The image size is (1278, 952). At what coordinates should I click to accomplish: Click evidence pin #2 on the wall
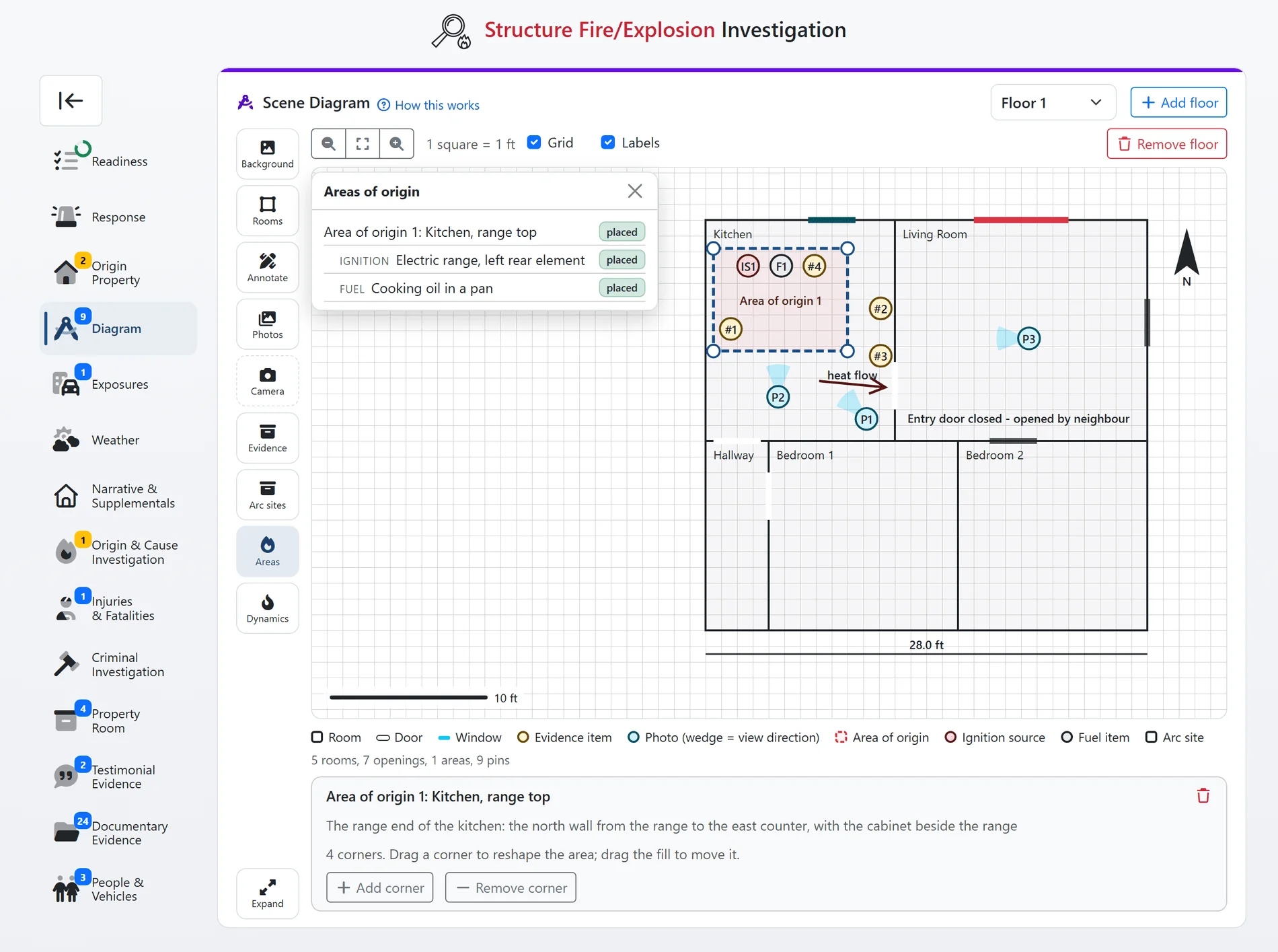880,309
